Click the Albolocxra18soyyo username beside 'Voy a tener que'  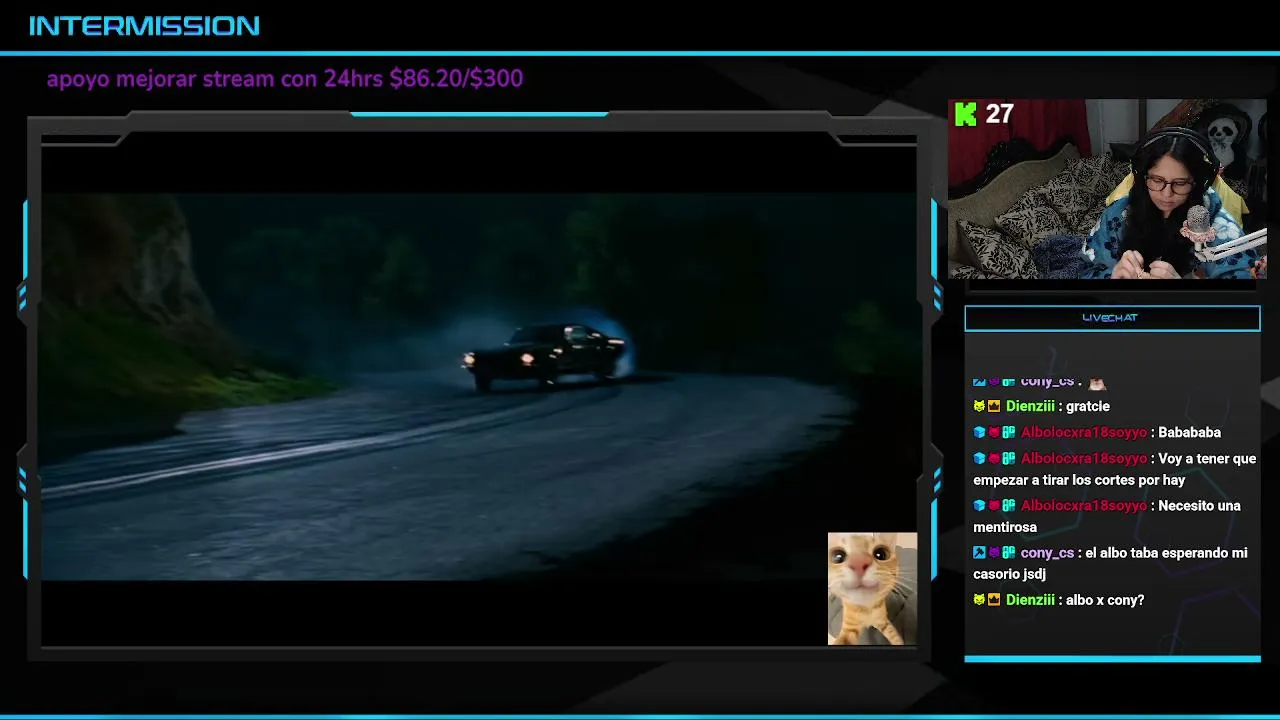(1084, 458)
